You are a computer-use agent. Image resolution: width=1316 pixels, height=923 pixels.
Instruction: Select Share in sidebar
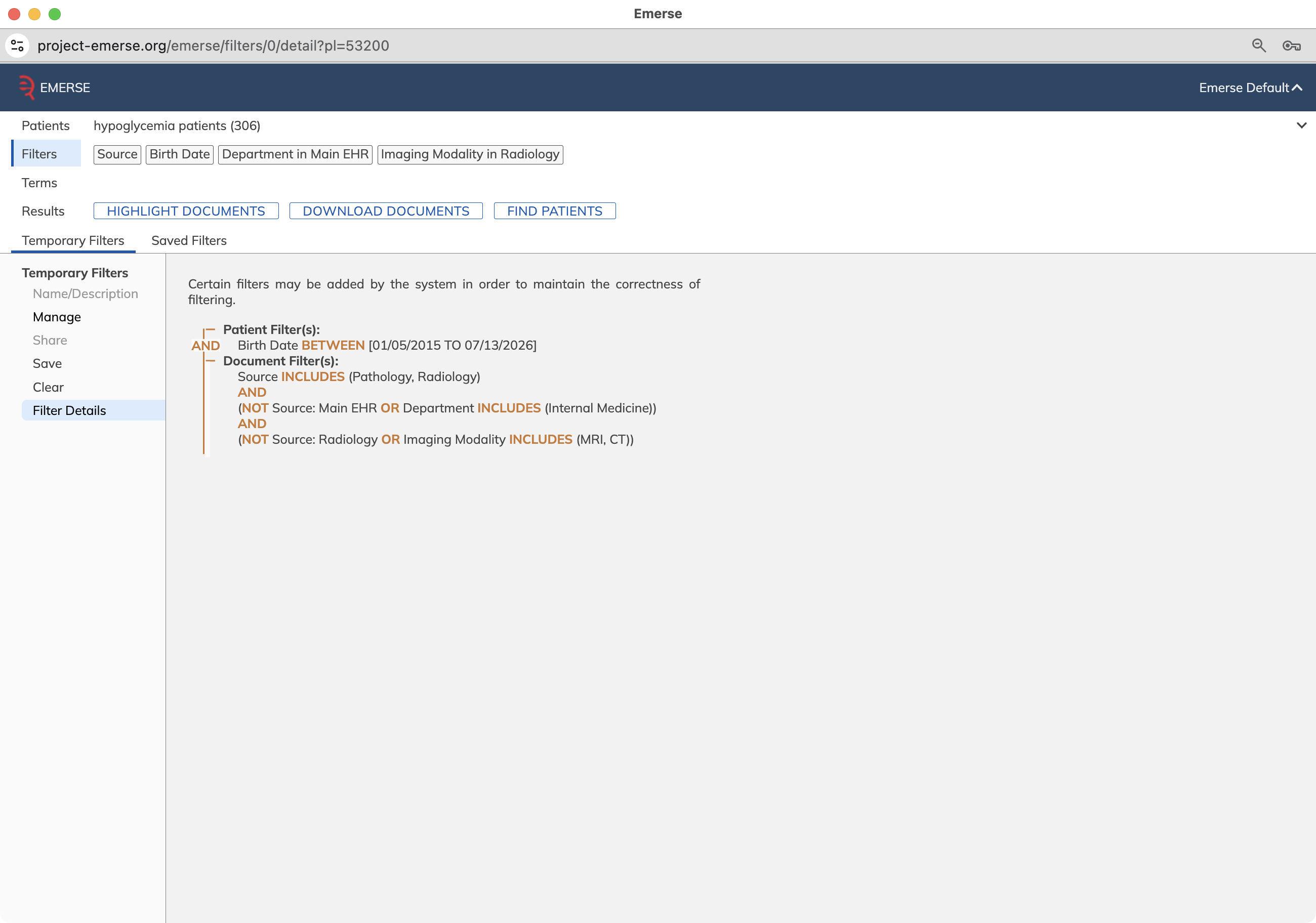tap(50, 341)
